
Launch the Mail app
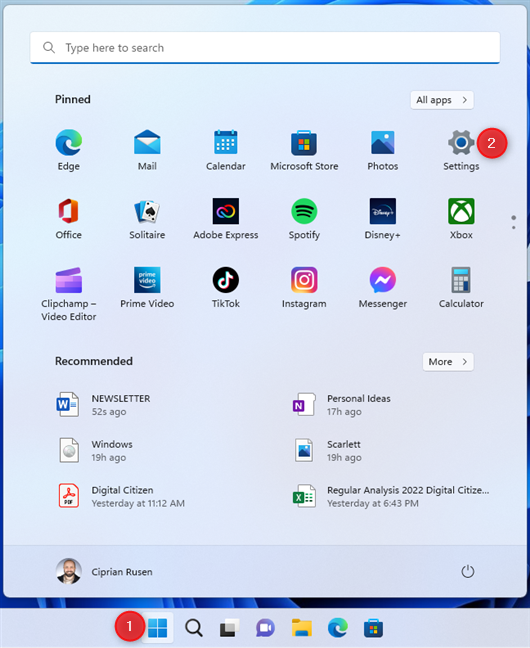tap(147, 150)
